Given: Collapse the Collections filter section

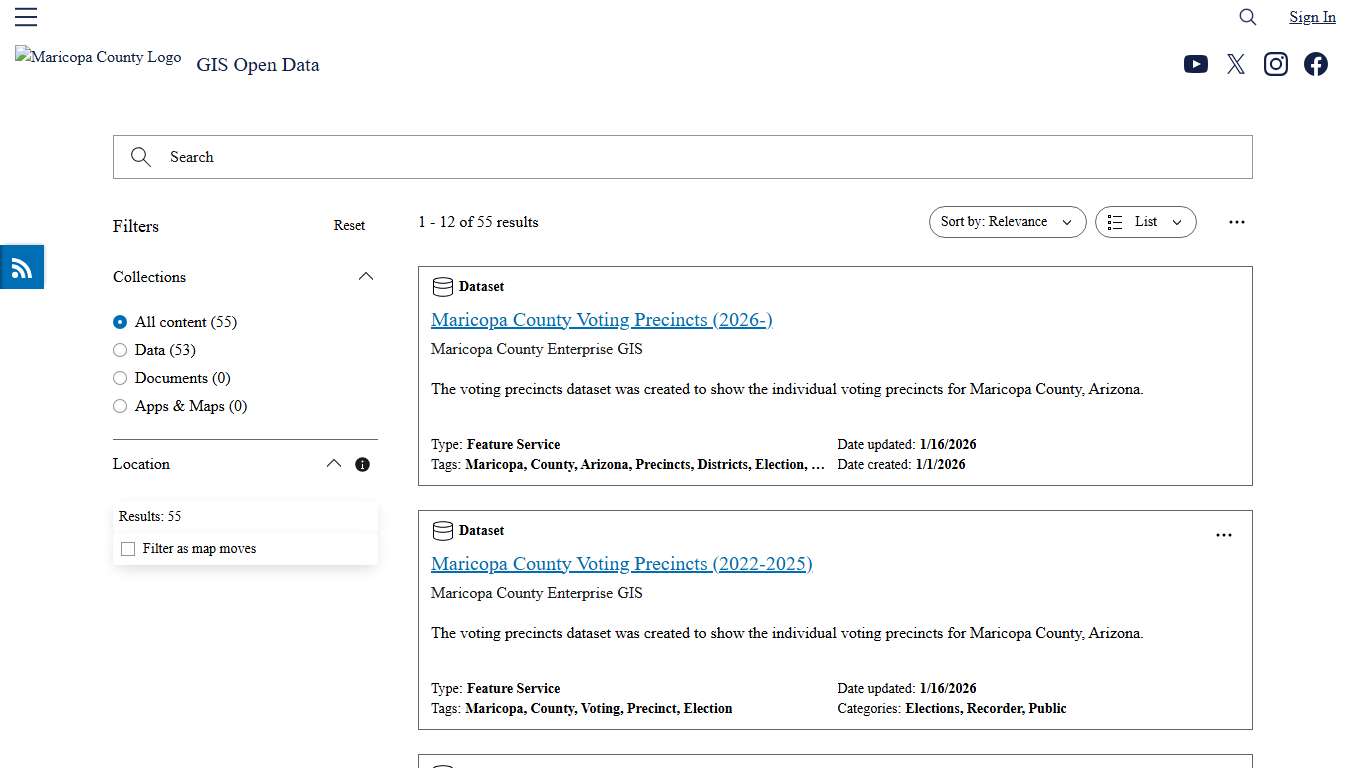Looking at the screenshot, I should tap(366, 276).
